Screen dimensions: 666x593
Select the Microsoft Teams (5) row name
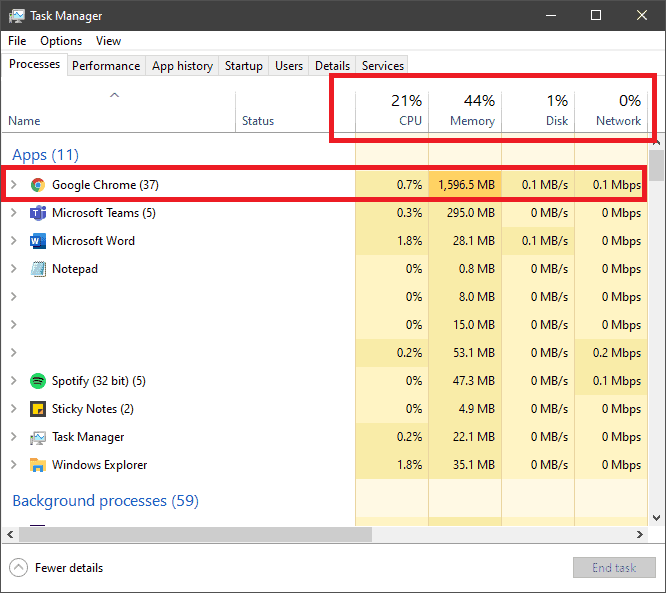(104, 213)
